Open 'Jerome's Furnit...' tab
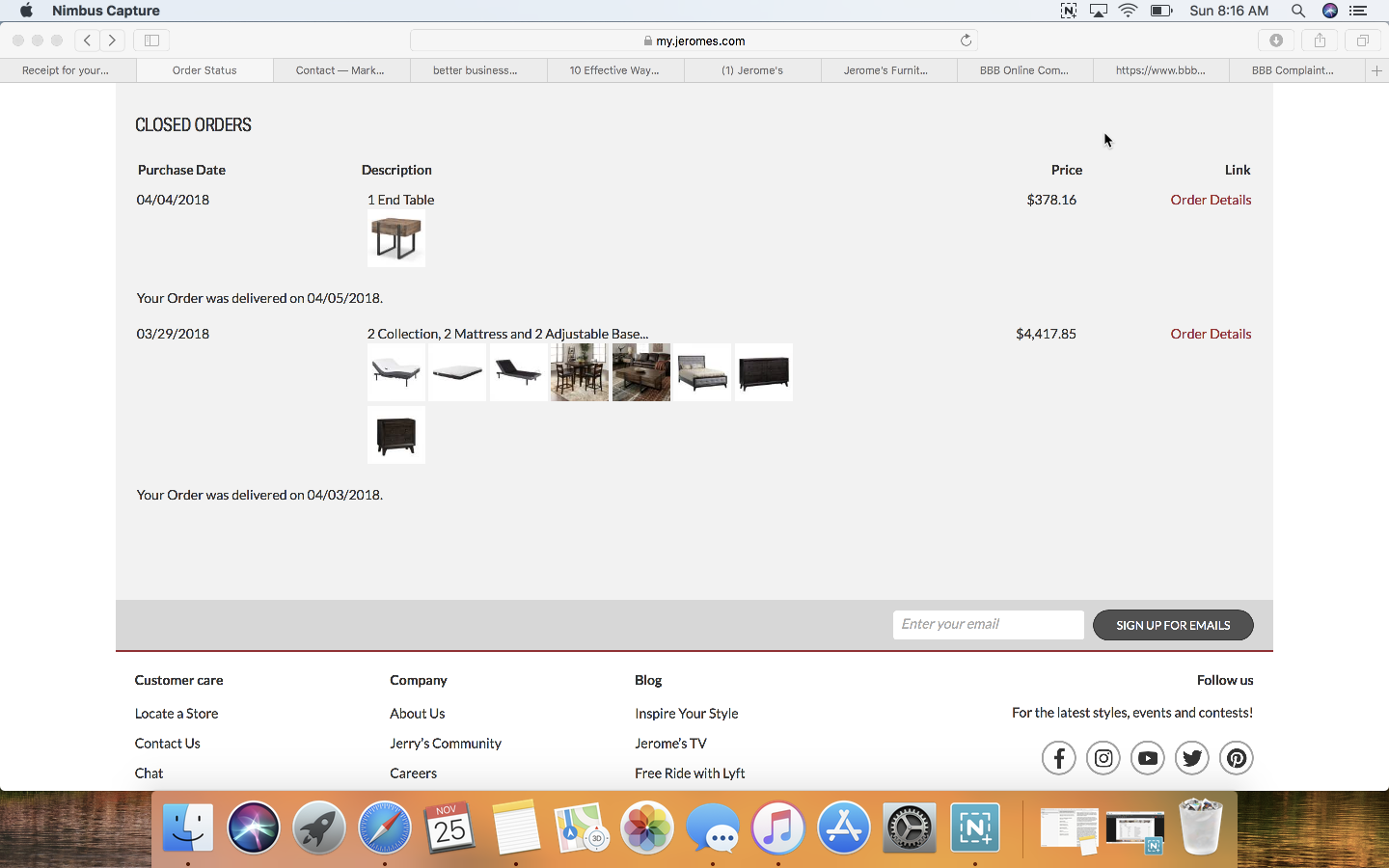 [888, 70]
